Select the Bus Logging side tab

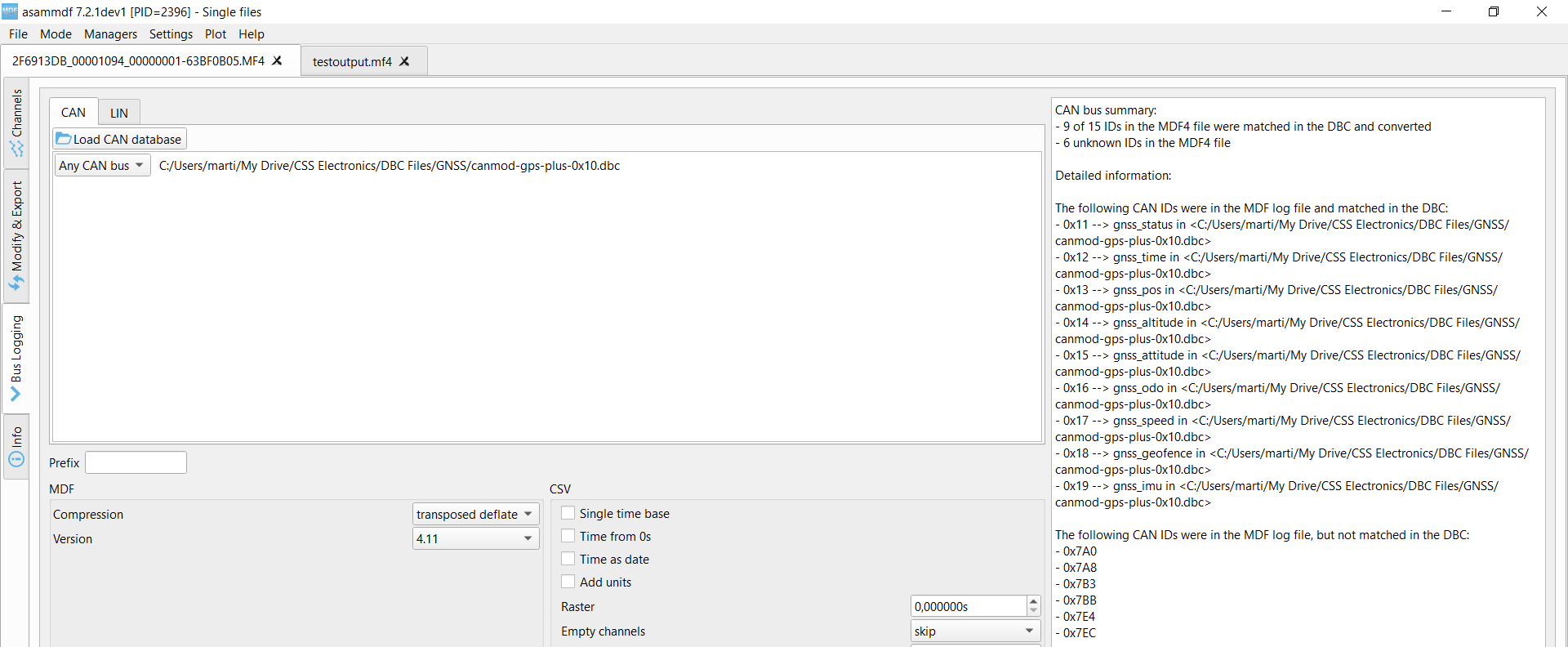(x=16, y=359)
